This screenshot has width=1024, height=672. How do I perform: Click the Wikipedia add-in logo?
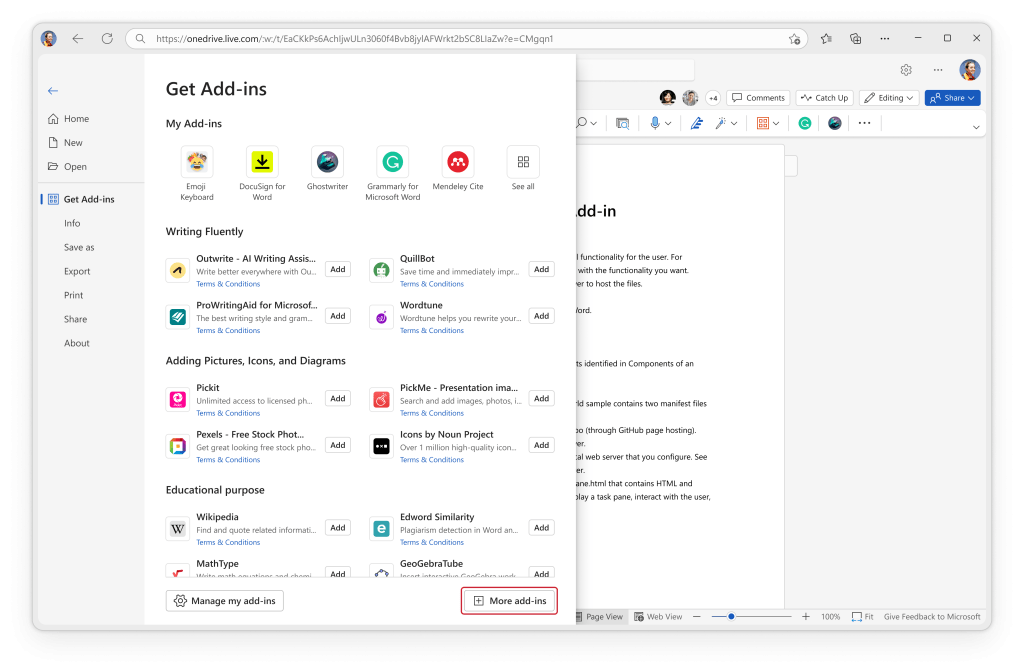click(178, 528)
